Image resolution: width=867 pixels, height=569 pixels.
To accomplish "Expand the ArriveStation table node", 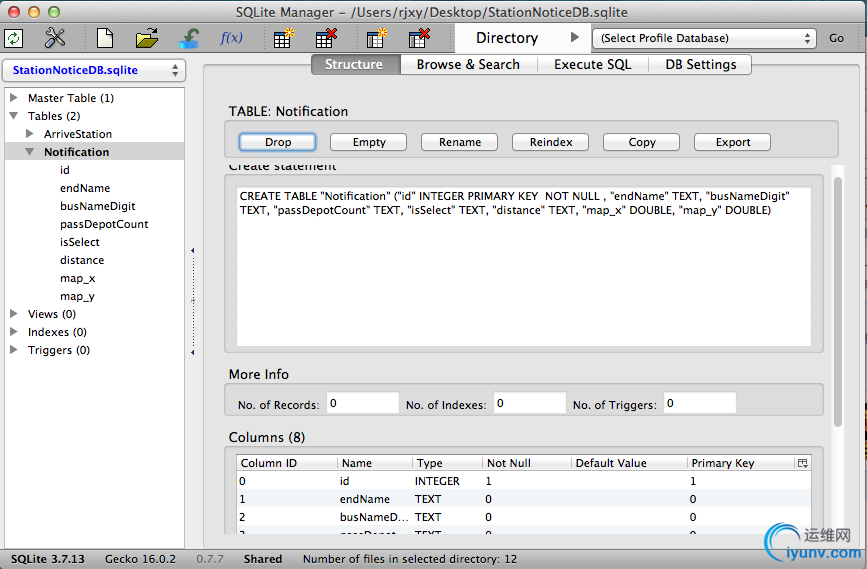I will [30, 134].
